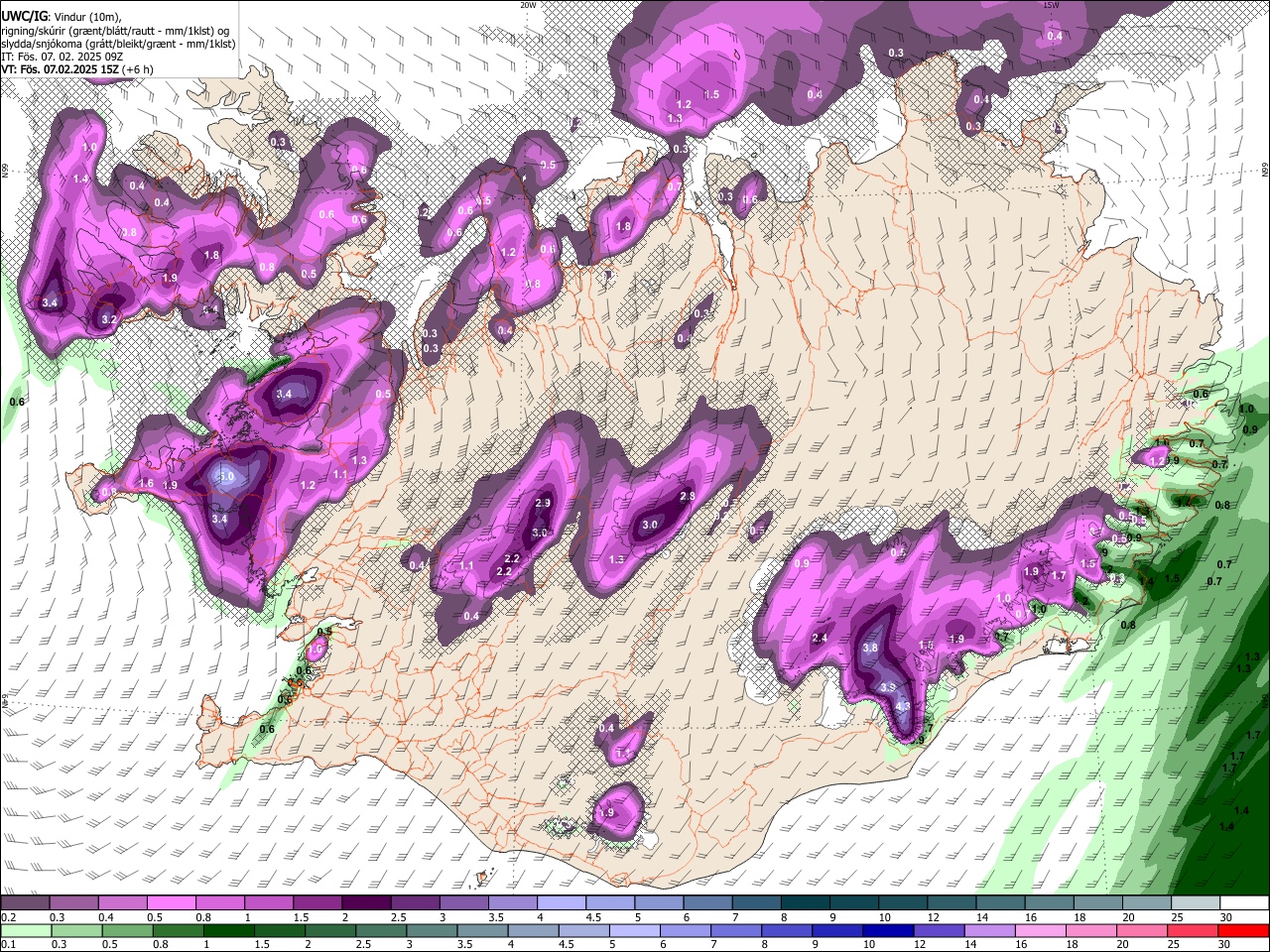1270x952 pixels.
Task: Click the 0.2 label in the snow legend
Action: point(8,917)
